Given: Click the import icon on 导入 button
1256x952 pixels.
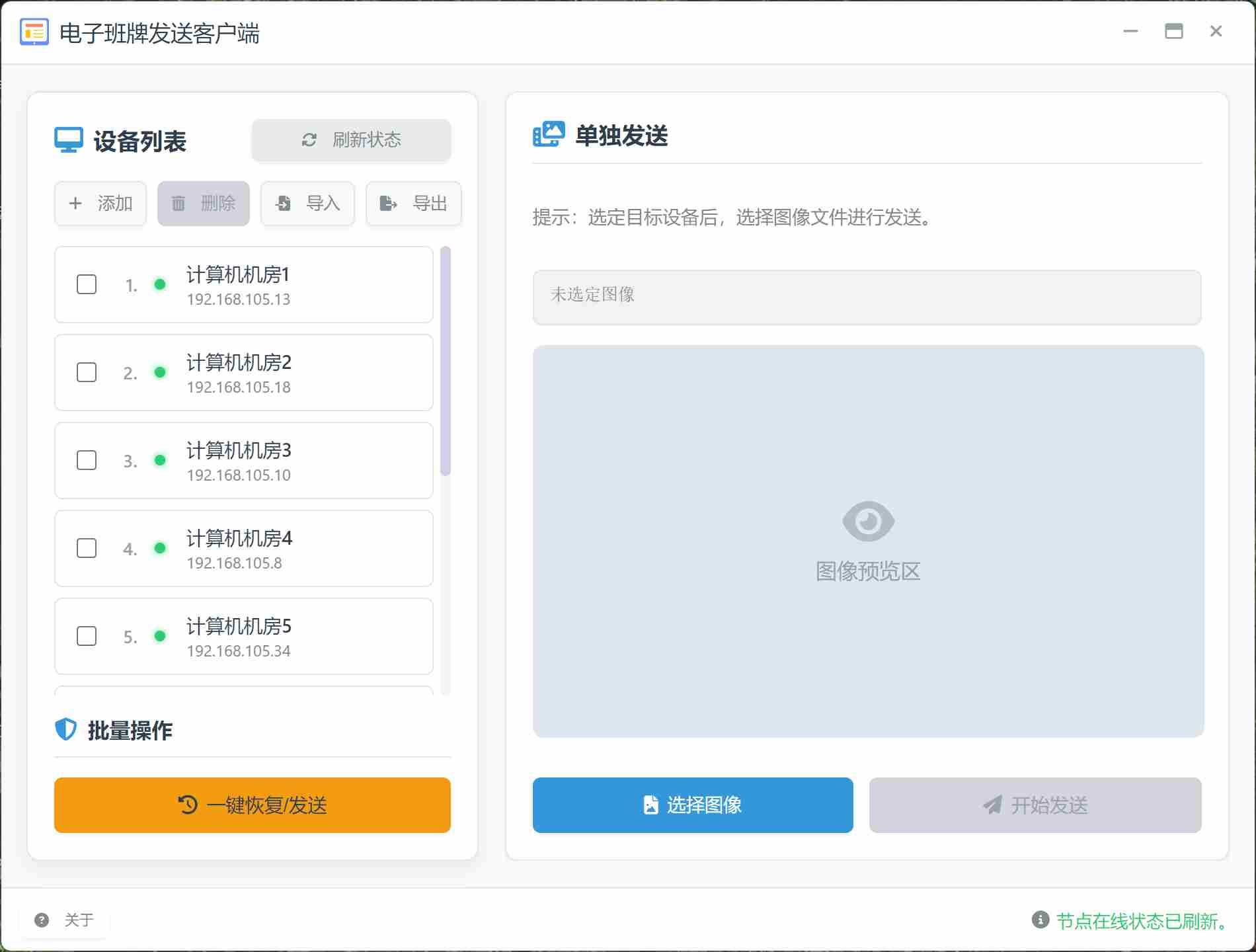Looking at the screenshot, I should [x=283, y=204].
